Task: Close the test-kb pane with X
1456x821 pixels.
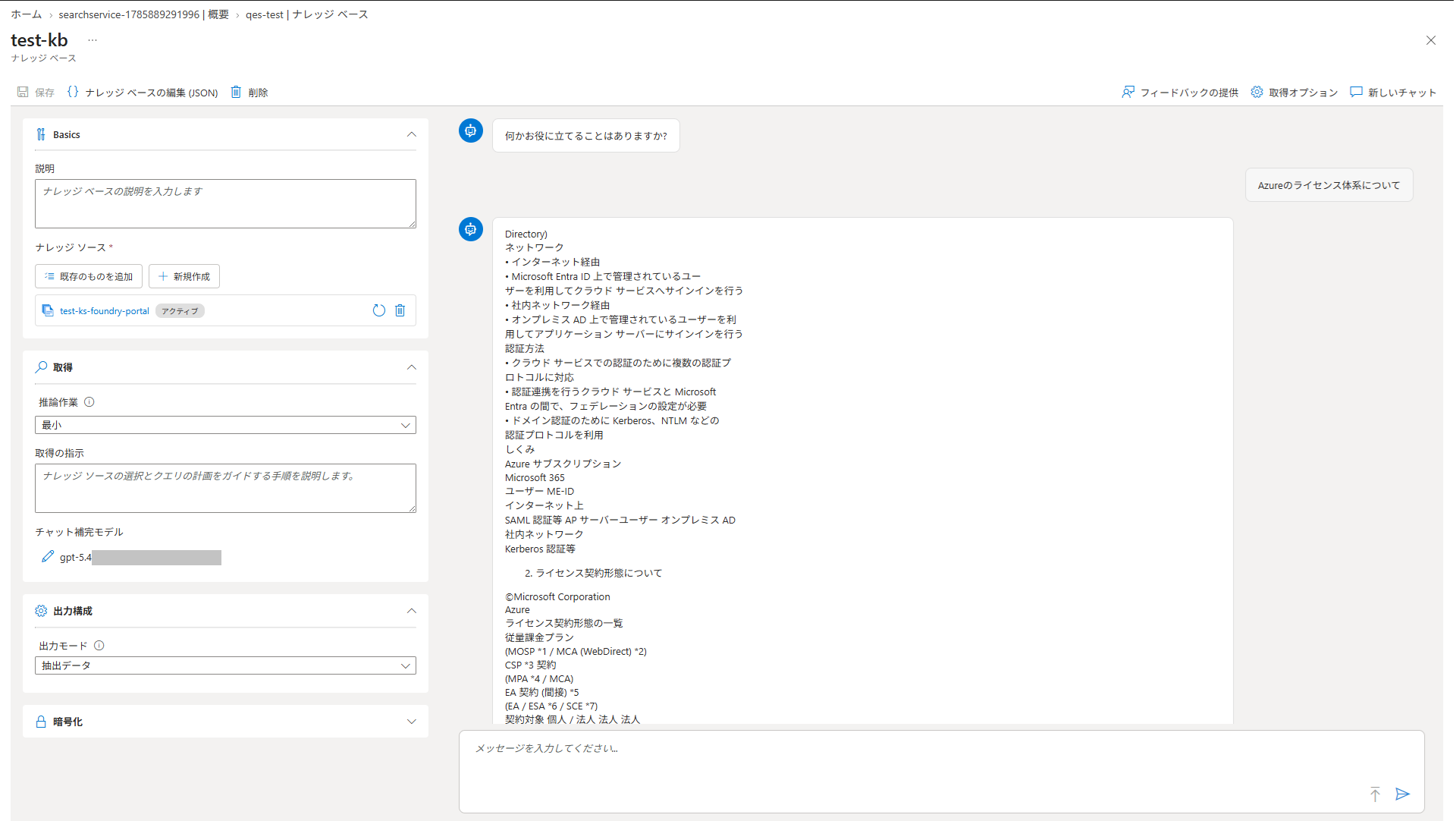Action: tap(1431, 40)
